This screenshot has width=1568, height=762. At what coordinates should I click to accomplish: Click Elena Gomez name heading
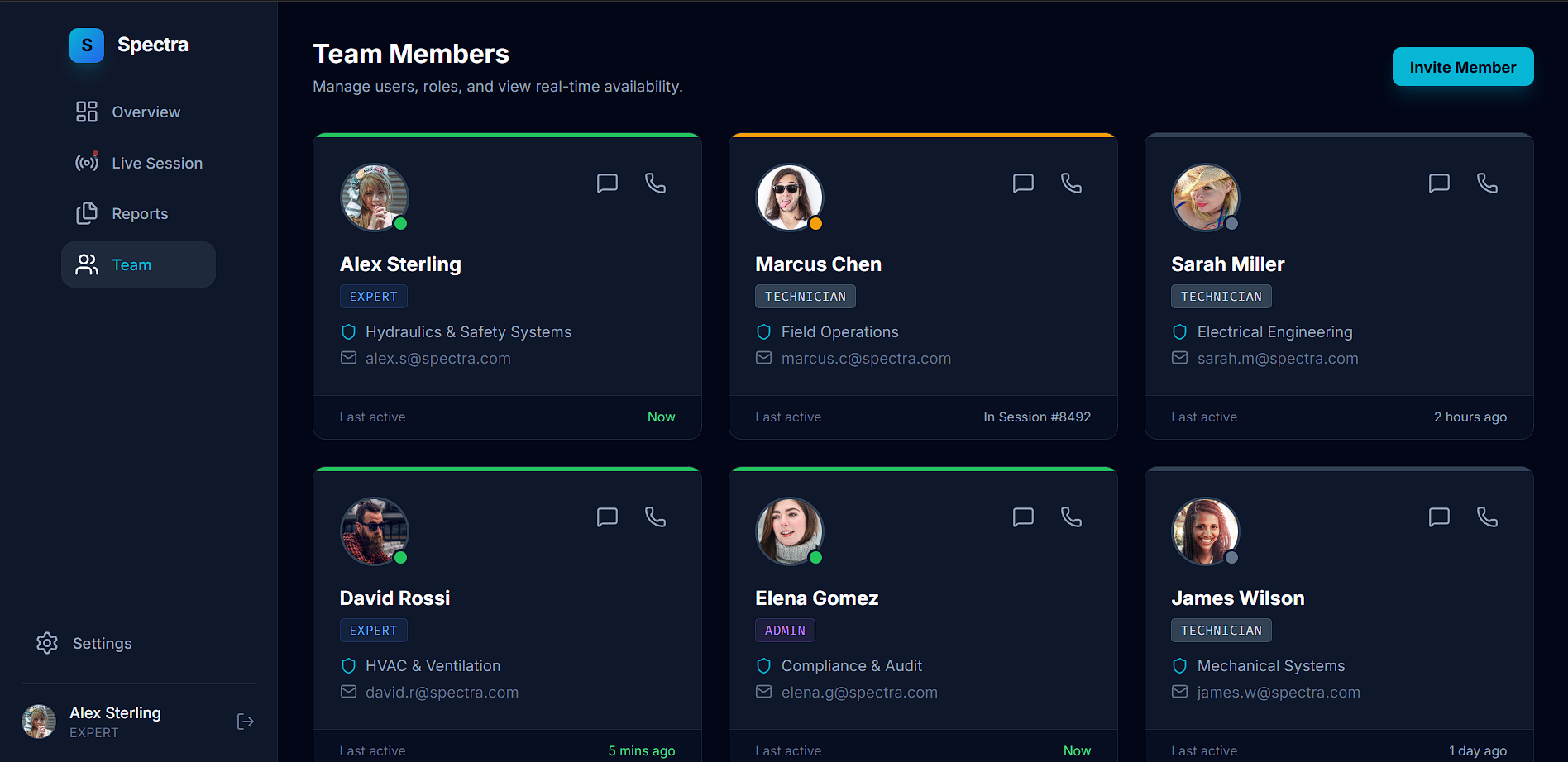[816, 598]
